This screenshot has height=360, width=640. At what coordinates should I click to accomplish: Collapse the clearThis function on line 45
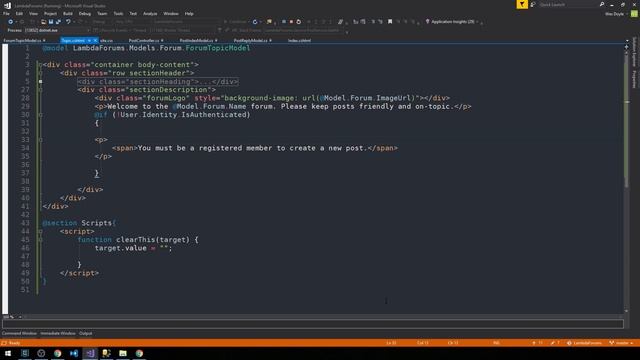click(40, 240)
